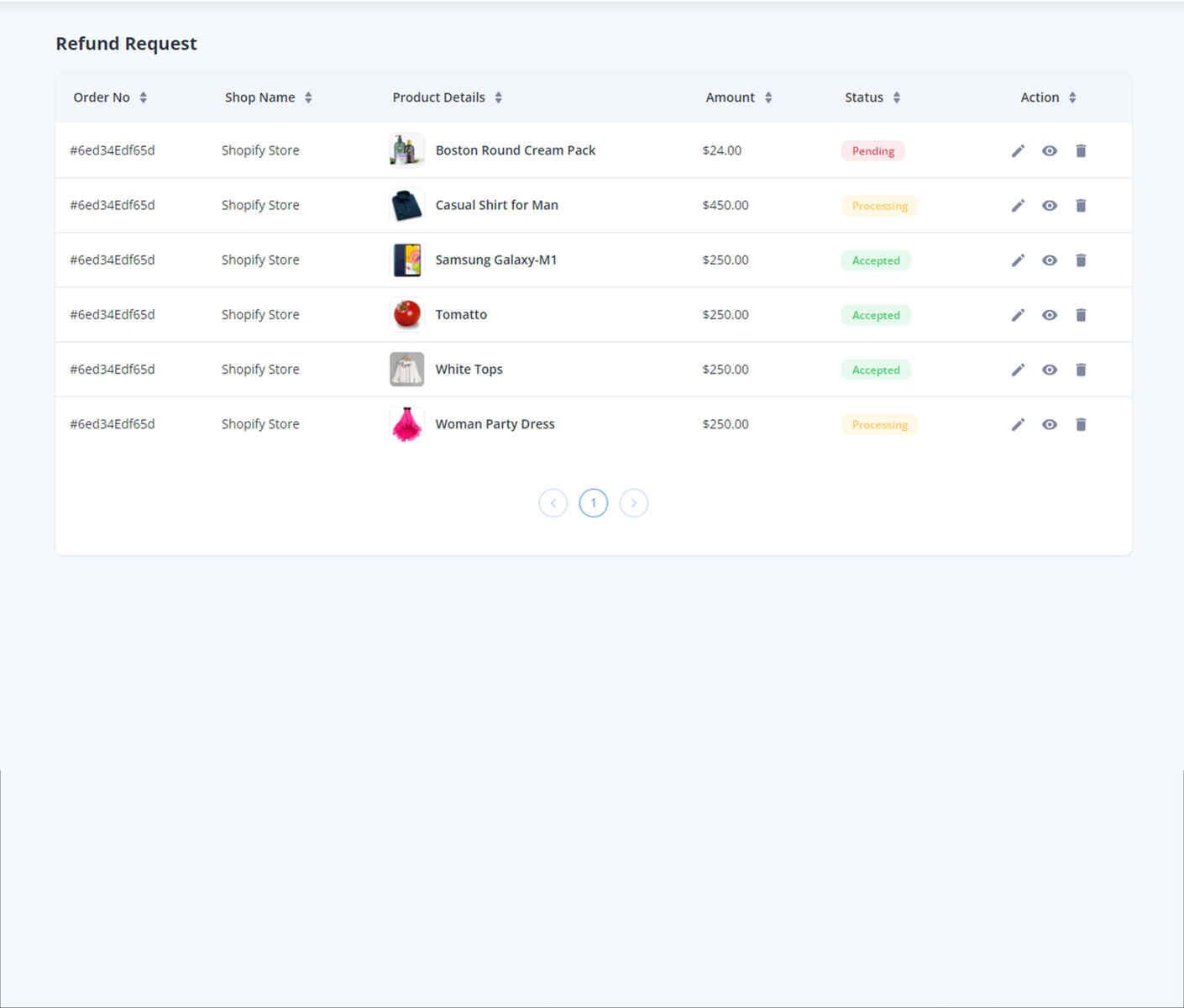This screenshot has width=1184, height=1008.
Task: Go to the next page
Action: pos(634,502)
